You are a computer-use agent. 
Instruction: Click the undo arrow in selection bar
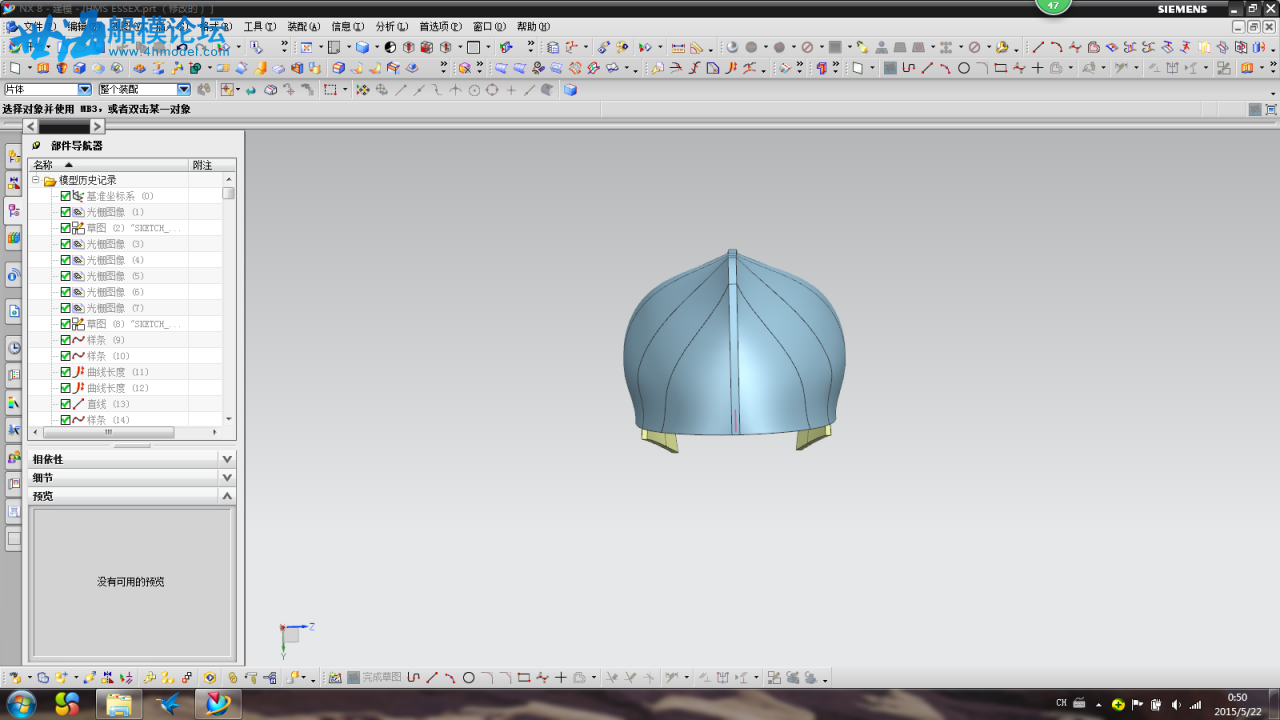[250, 90]
